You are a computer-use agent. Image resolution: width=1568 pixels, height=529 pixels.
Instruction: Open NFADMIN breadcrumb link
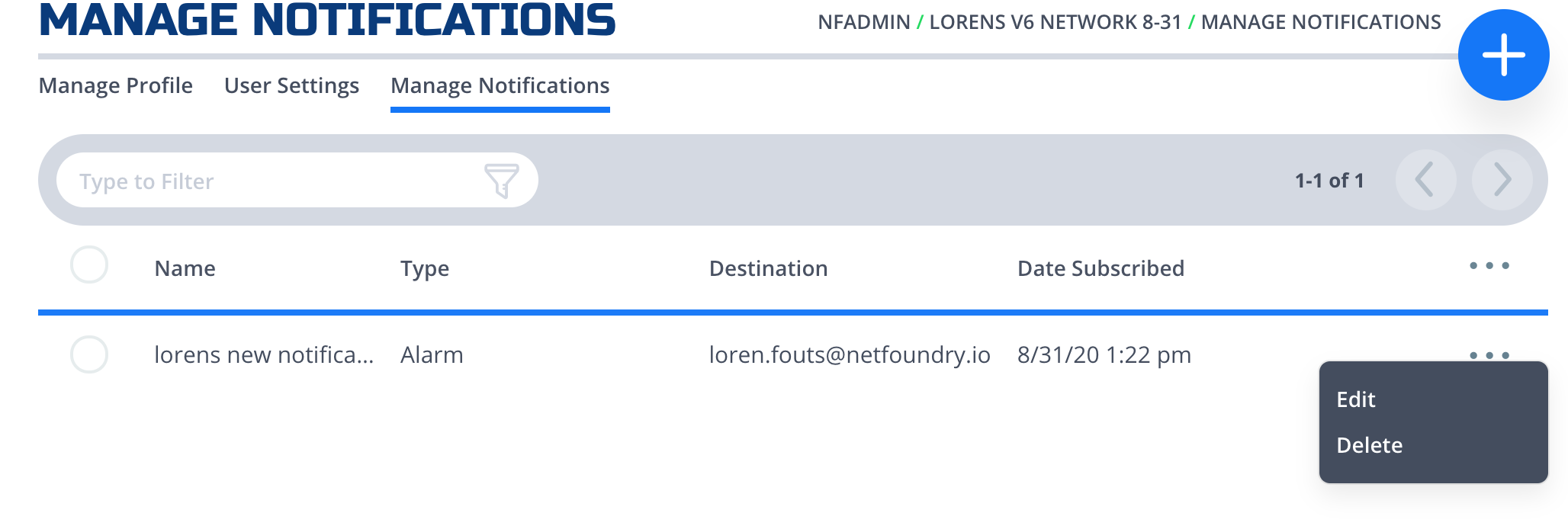(864, 22)
